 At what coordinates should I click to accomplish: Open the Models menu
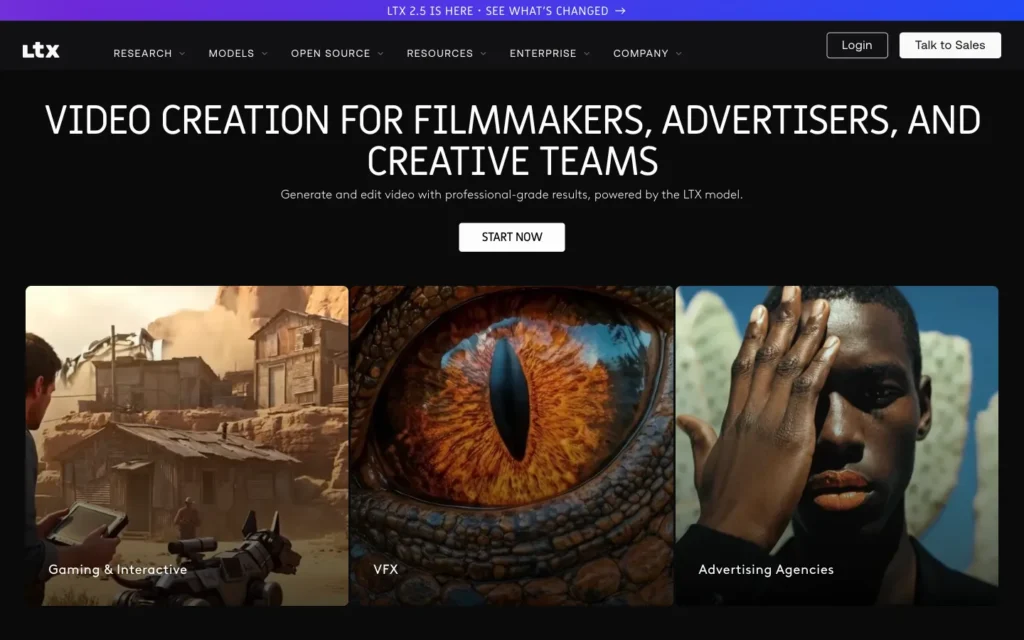[x=231, y=54]
